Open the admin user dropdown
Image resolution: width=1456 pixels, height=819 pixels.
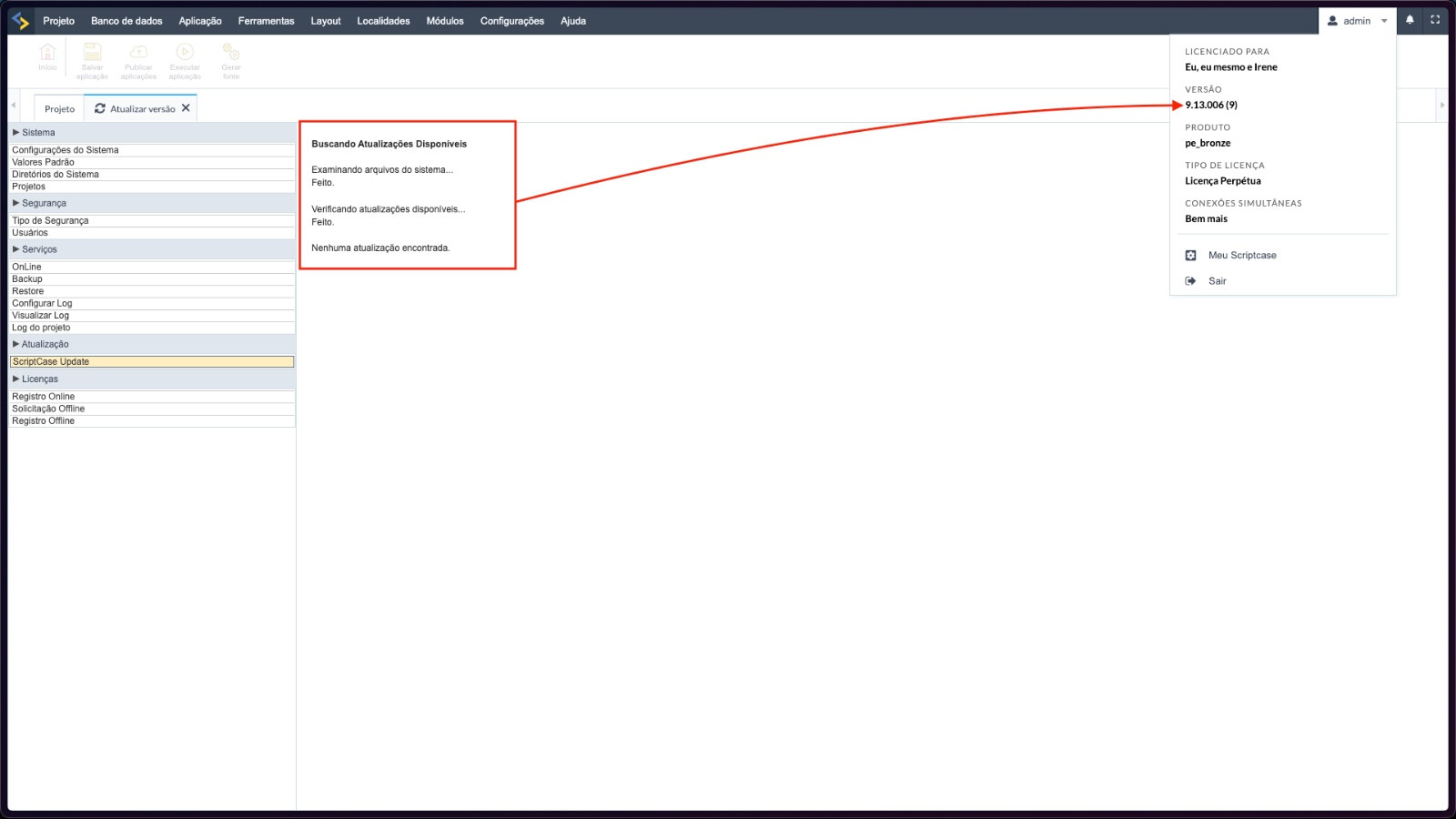coord(1357,21)
